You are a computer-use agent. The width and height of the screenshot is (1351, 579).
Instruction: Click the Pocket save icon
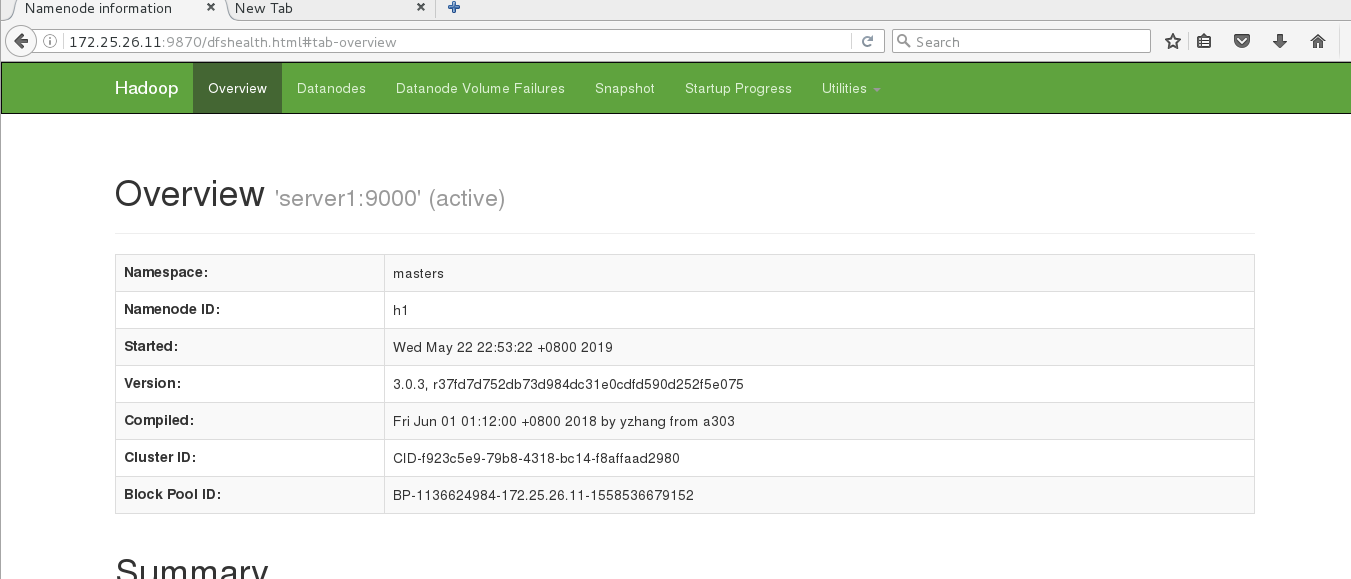click(1242, 42)
